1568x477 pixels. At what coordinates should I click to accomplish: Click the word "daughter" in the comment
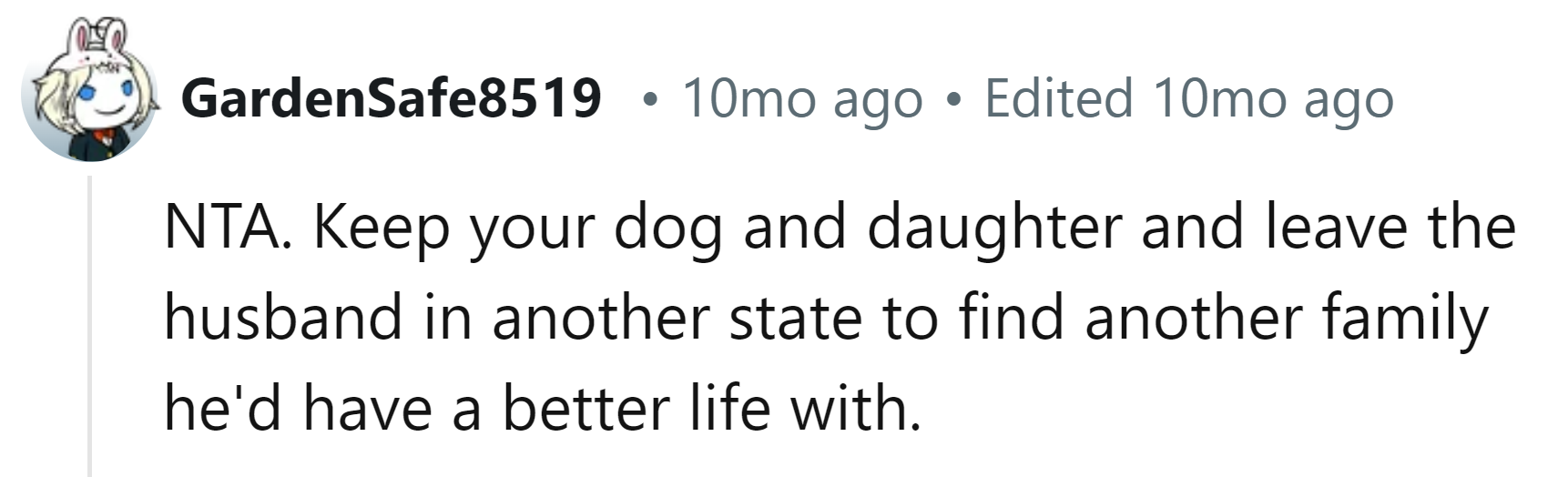tap(994, 227)
